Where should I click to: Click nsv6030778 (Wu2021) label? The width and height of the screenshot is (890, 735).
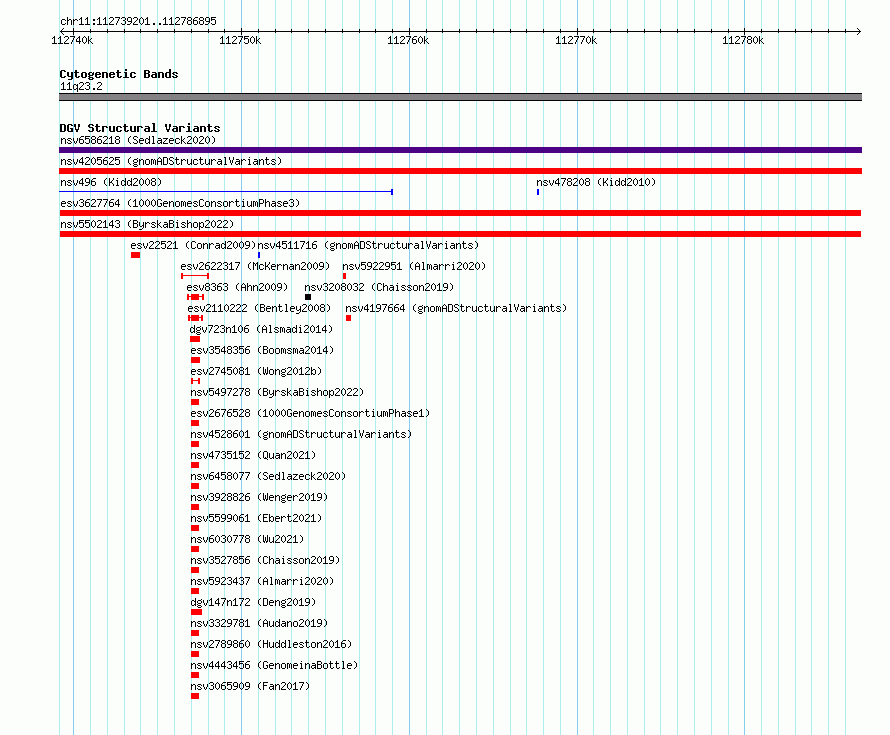247,539
